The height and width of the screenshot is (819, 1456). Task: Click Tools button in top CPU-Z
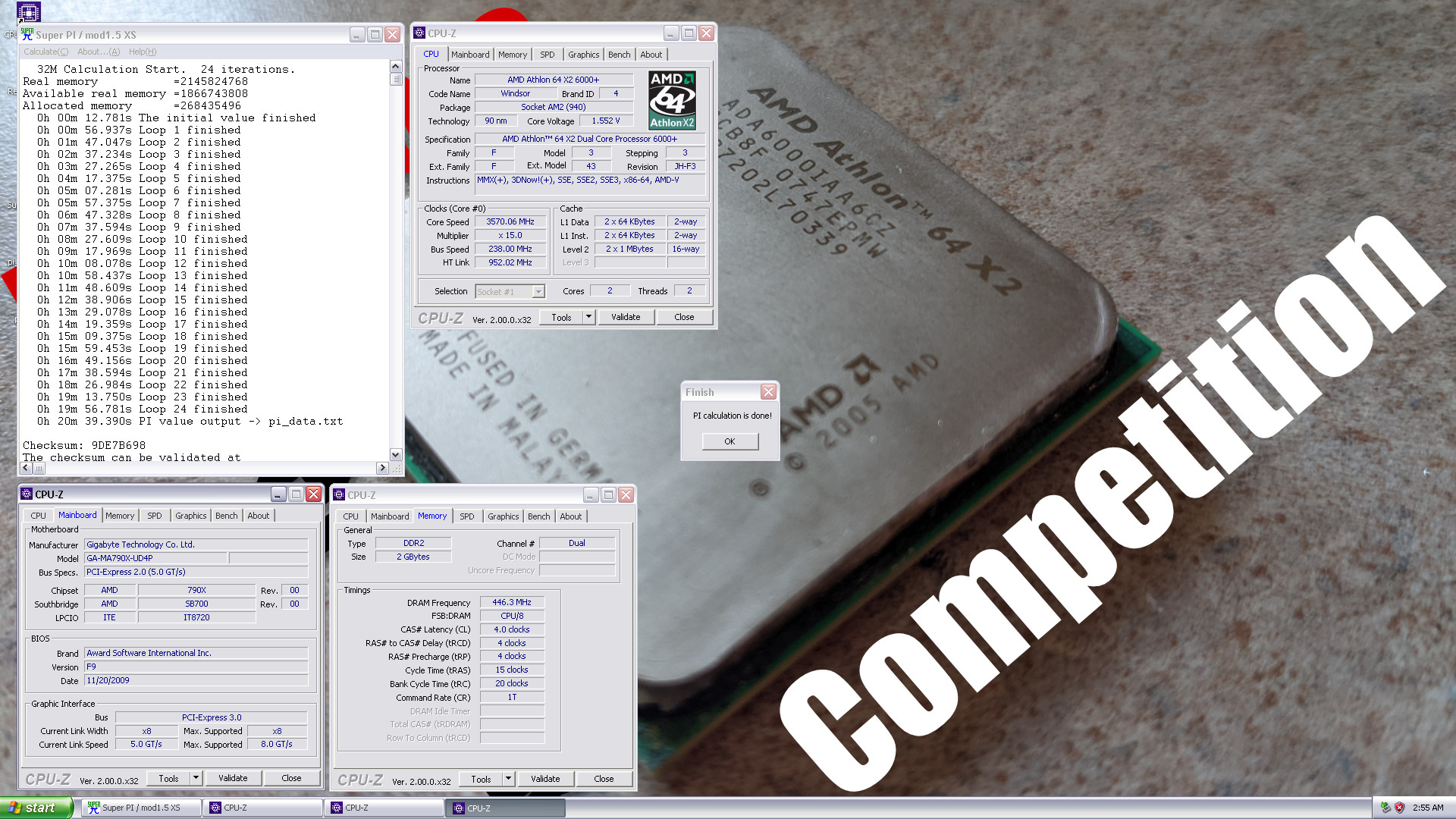(561, 317)
